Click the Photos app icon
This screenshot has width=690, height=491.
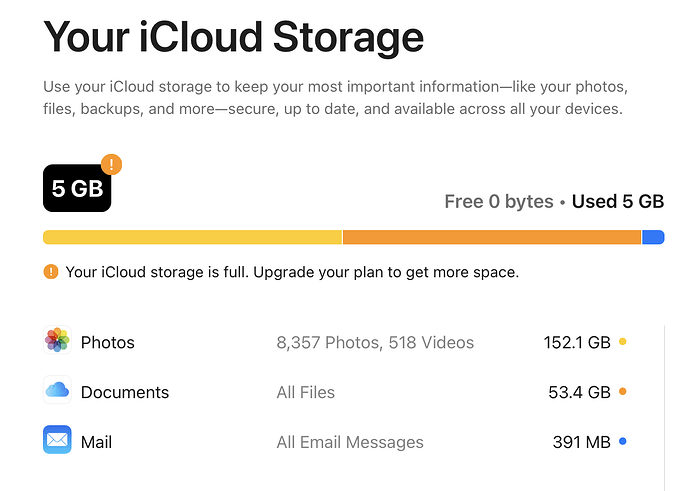[x=57, y=340]
